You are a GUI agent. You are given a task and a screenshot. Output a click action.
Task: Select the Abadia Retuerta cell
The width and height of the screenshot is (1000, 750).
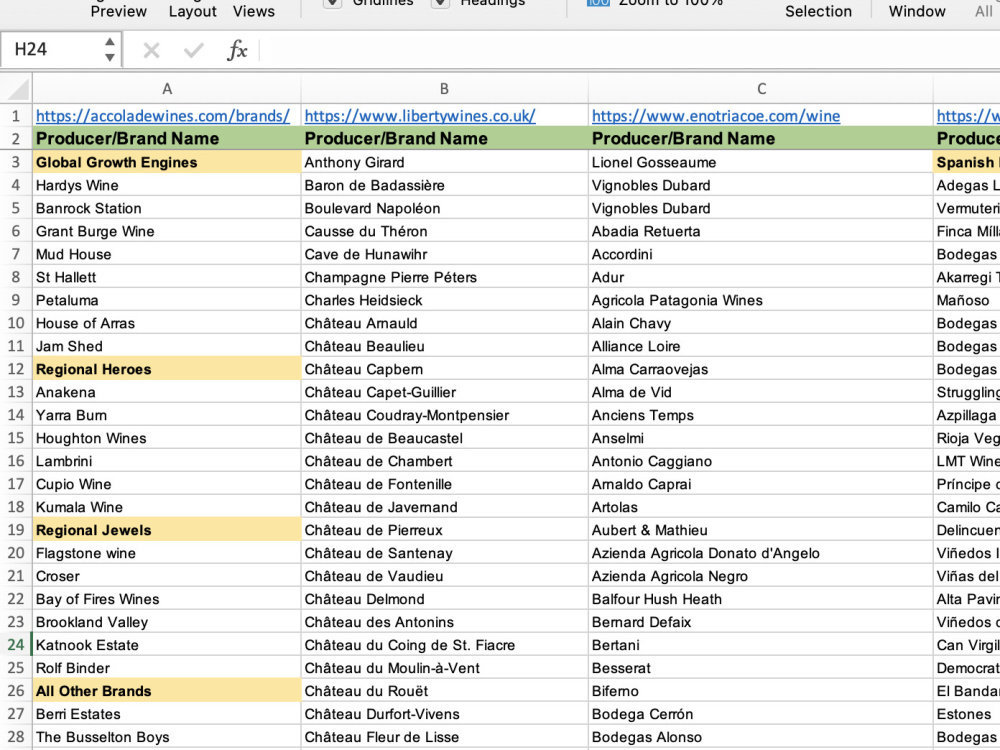[761, 231]
